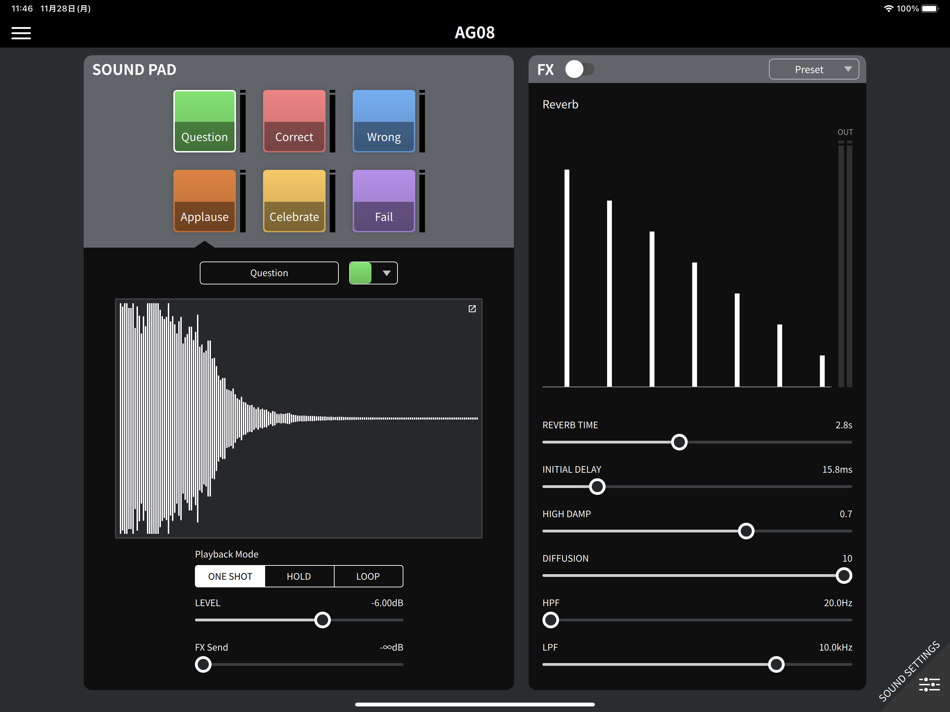The width and height of the screenshot is (950, 712).
Task: Select HOLD playback mode
Action: tap(299, 576)
